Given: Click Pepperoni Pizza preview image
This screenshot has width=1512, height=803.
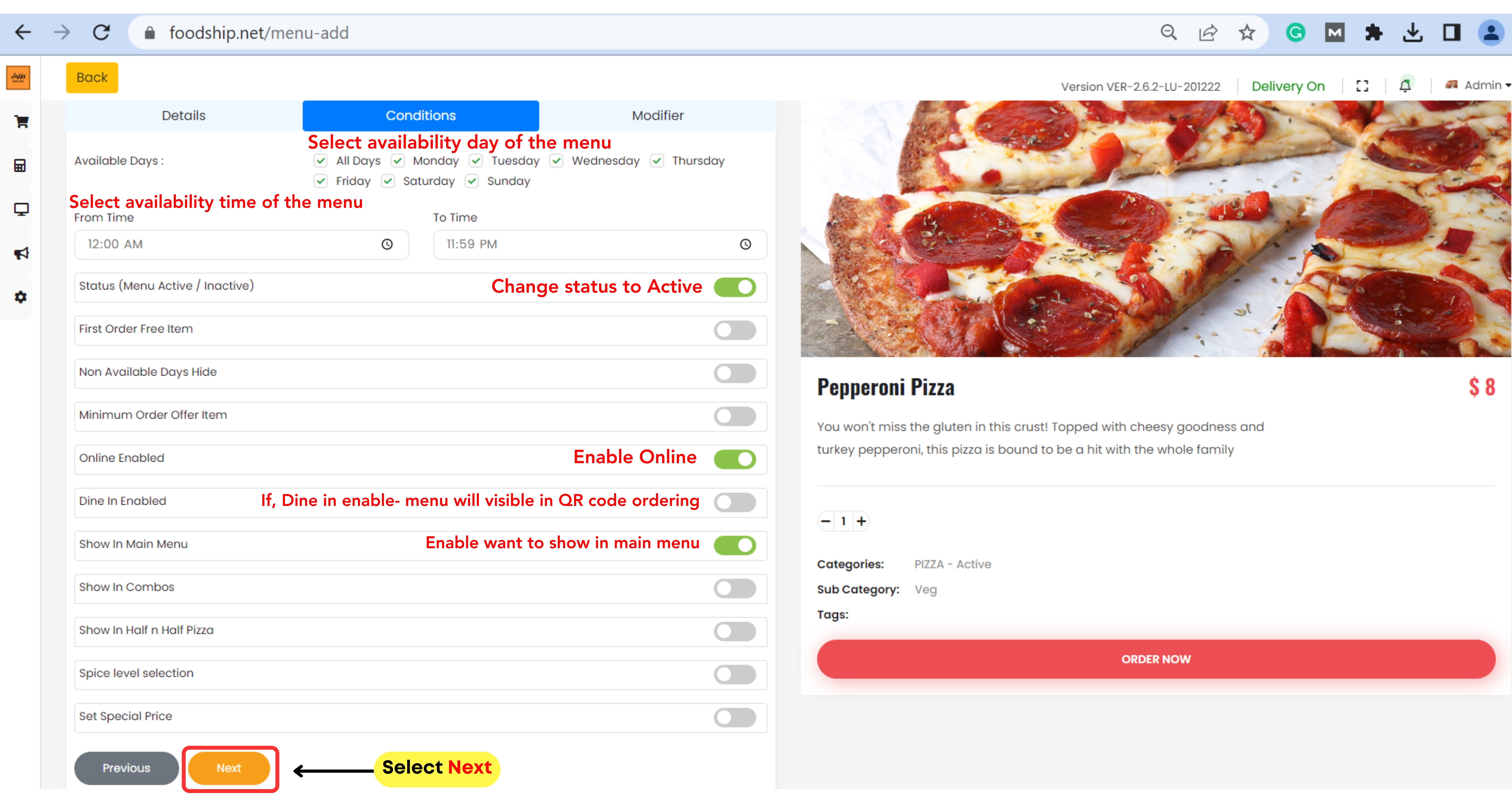Looking at the screenshot, I should coord(1156,229).
